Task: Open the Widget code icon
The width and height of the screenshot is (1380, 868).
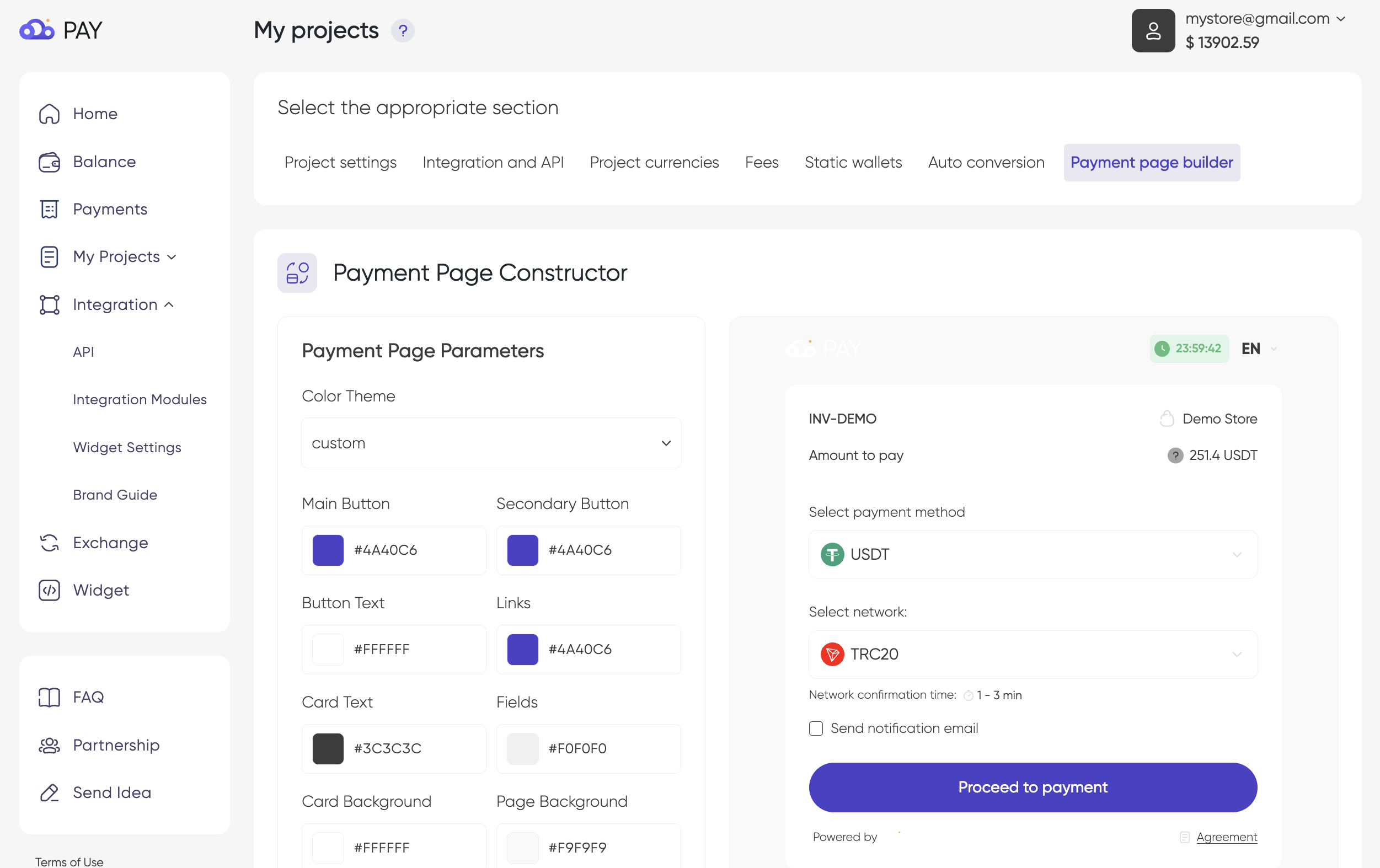Action: click(49, 590)
